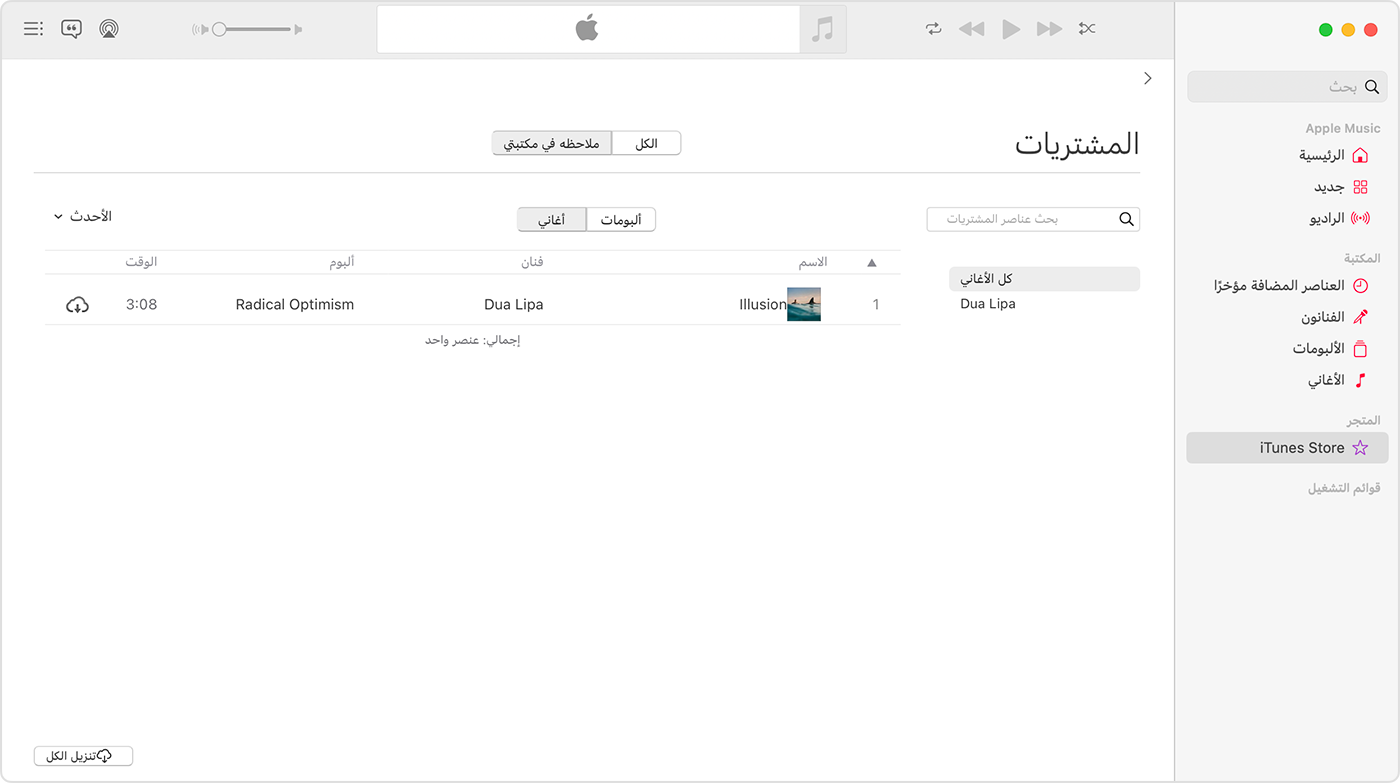Click the 3:08 duration cell

coord(141,305)
